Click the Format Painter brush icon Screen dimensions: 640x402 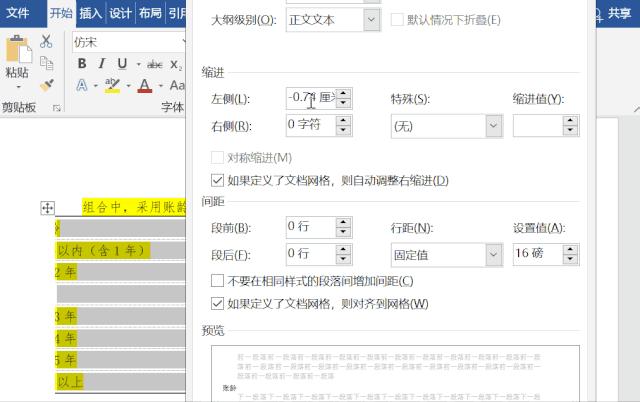coord(47,85)
